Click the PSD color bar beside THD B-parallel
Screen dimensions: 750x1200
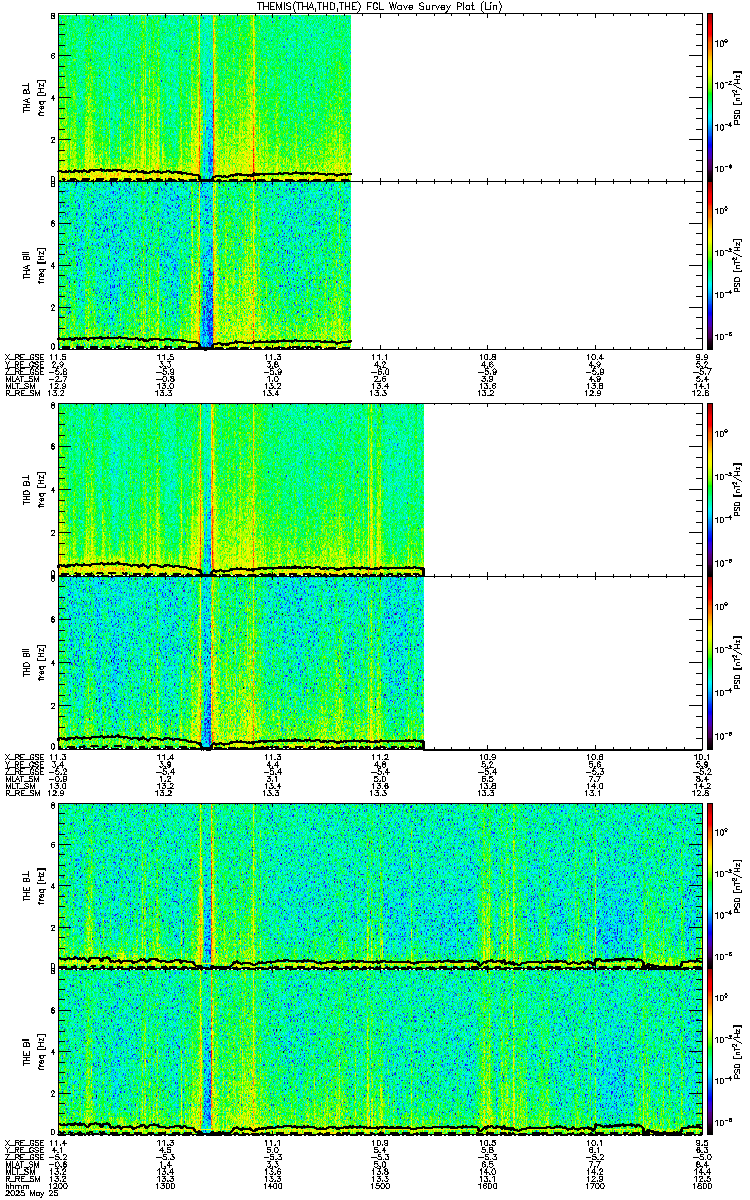tap(710, 662)
